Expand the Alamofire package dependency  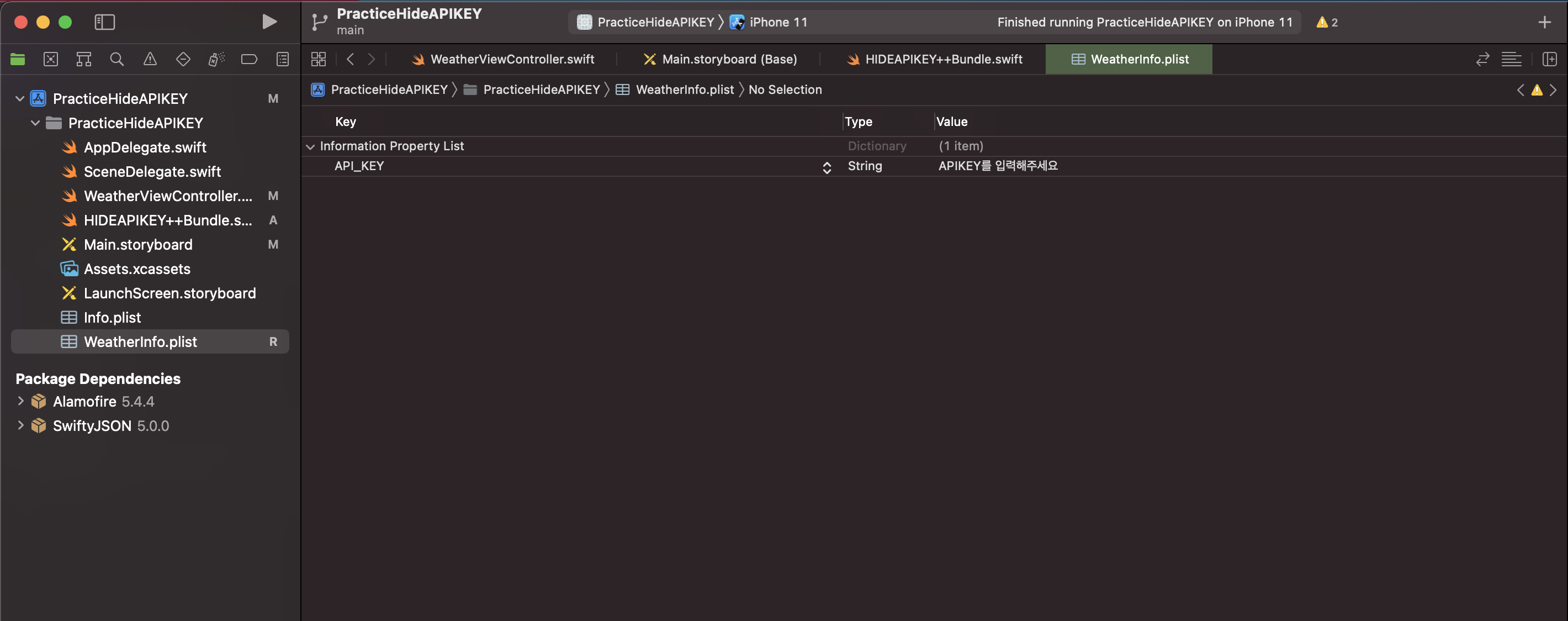click(20, 401)
